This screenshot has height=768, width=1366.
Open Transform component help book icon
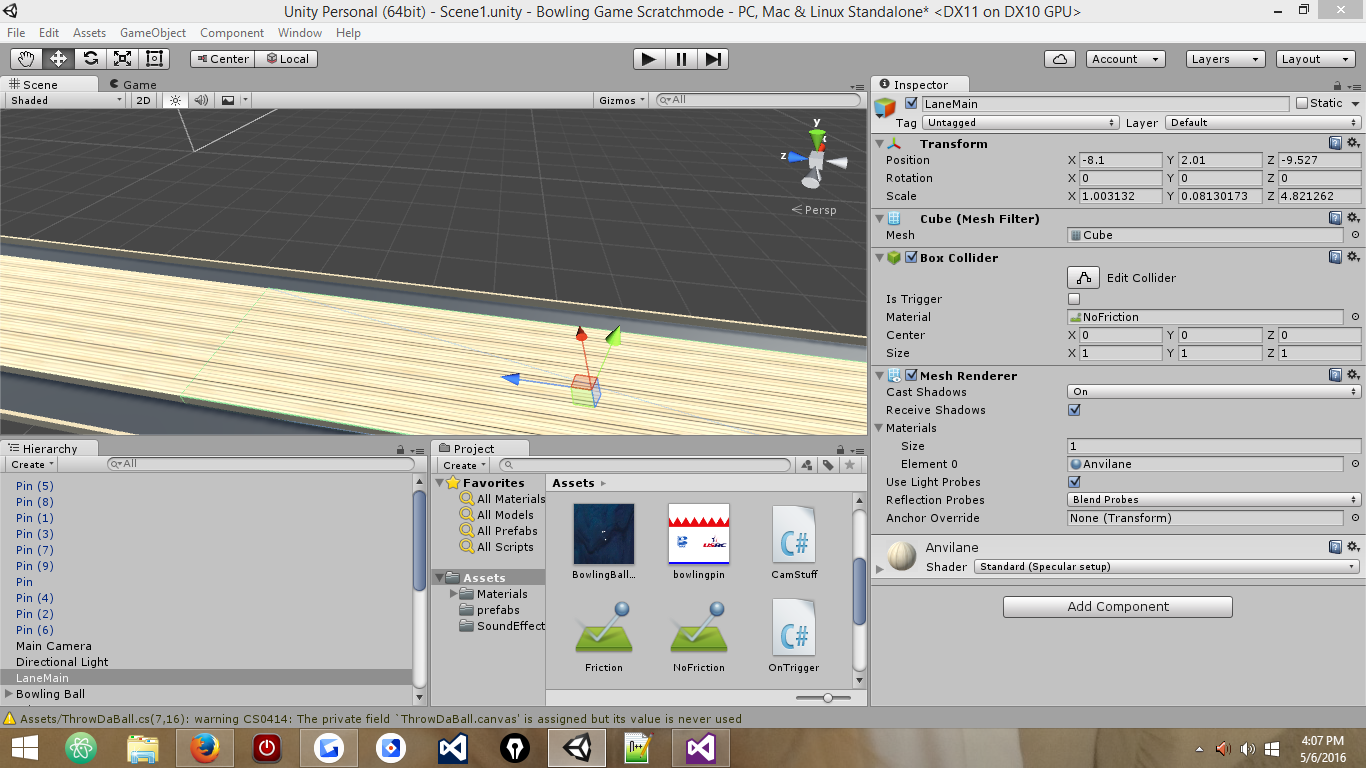[x=1335, y=143]
